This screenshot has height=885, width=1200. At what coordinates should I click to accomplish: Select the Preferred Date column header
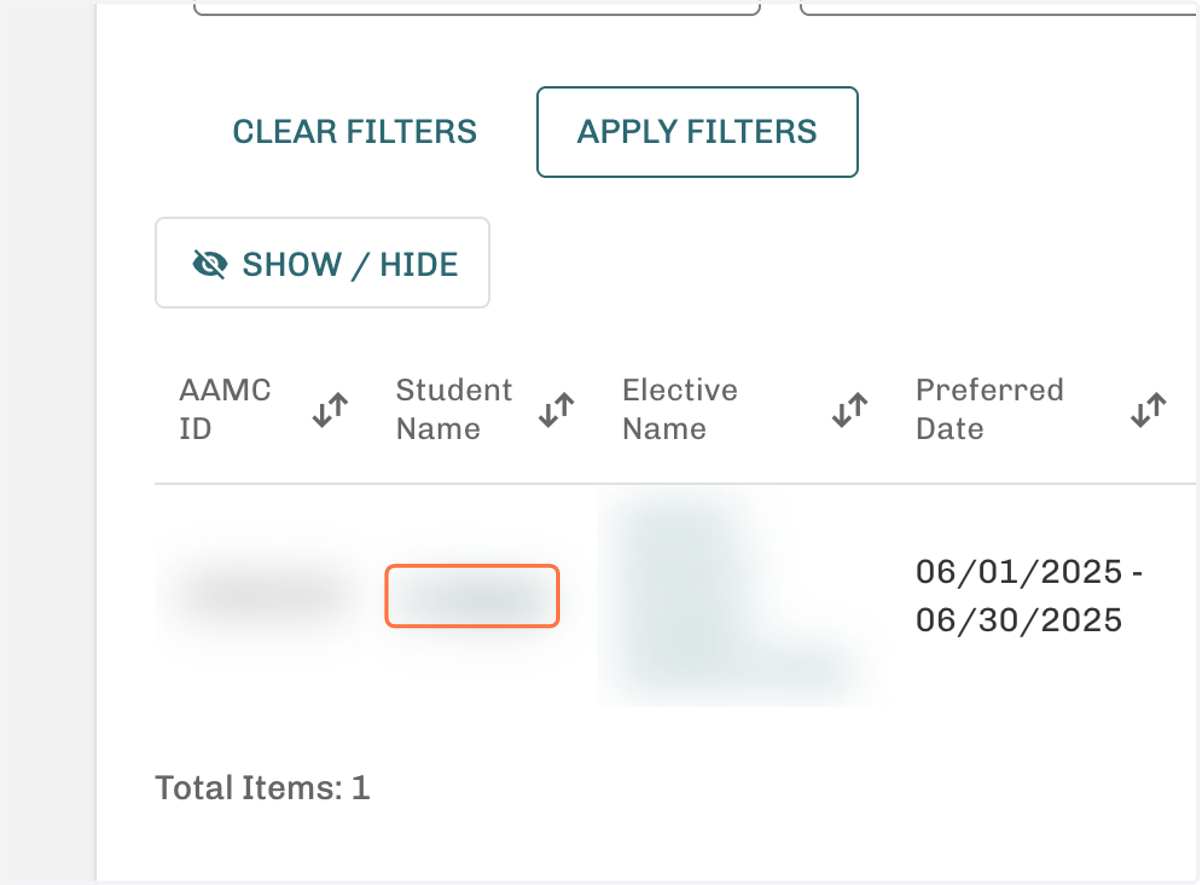click(990, 409)
